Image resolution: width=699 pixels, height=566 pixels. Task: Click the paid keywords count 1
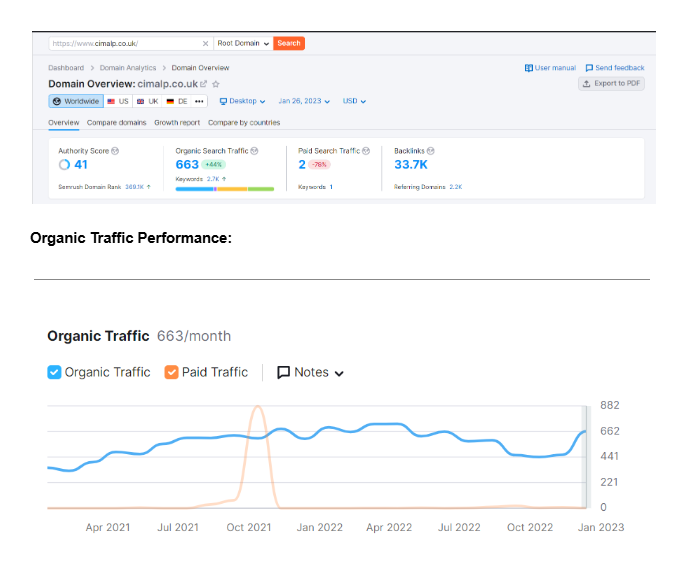click(331, 187)
